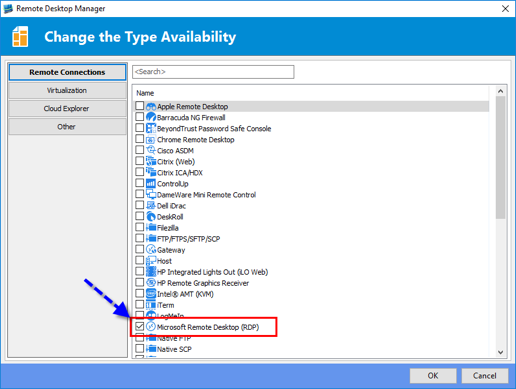Click the Cisco ASDM icon
Screen dimensions: 516x389
tap(151, 151)
